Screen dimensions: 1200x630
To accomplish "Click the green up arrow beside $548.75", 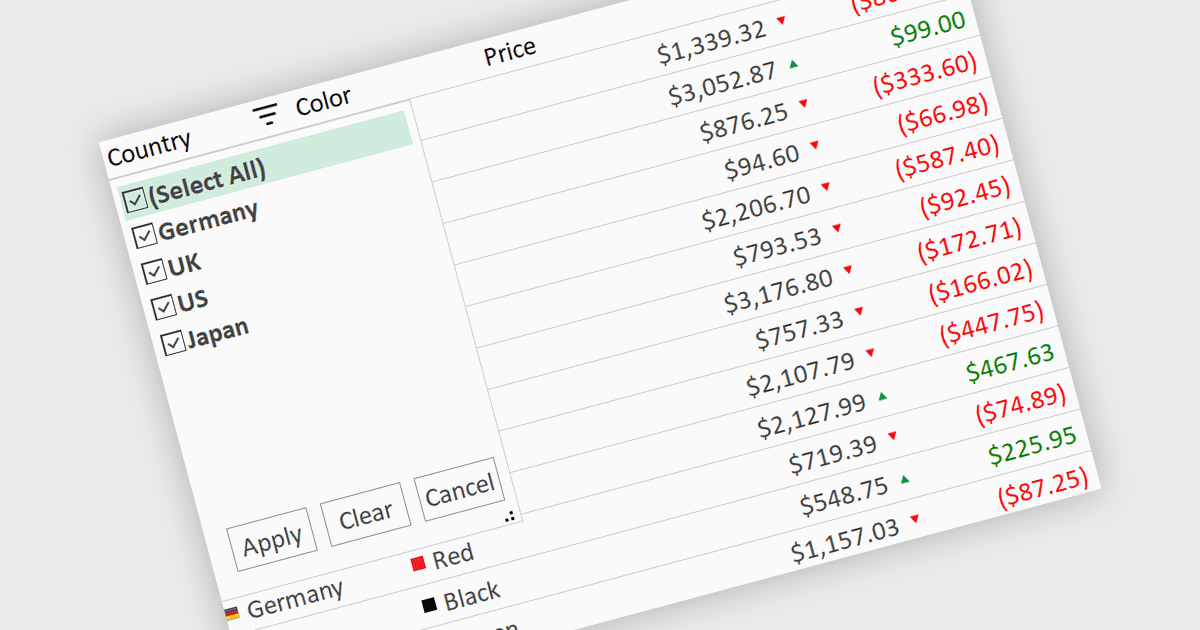I will pyautogui.click(x=905, y=480).
